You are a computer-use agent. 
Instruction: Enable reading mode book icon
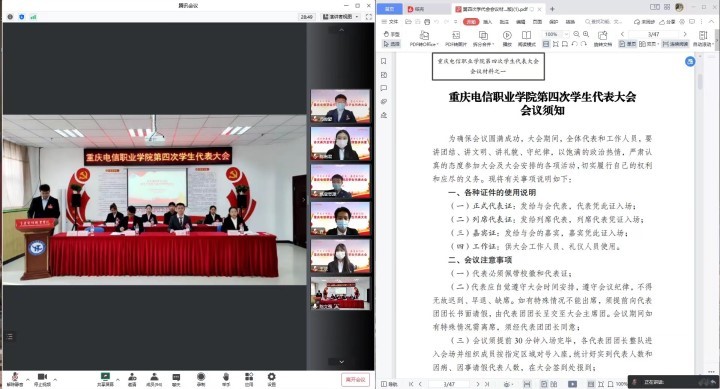[x=526, y=38]
